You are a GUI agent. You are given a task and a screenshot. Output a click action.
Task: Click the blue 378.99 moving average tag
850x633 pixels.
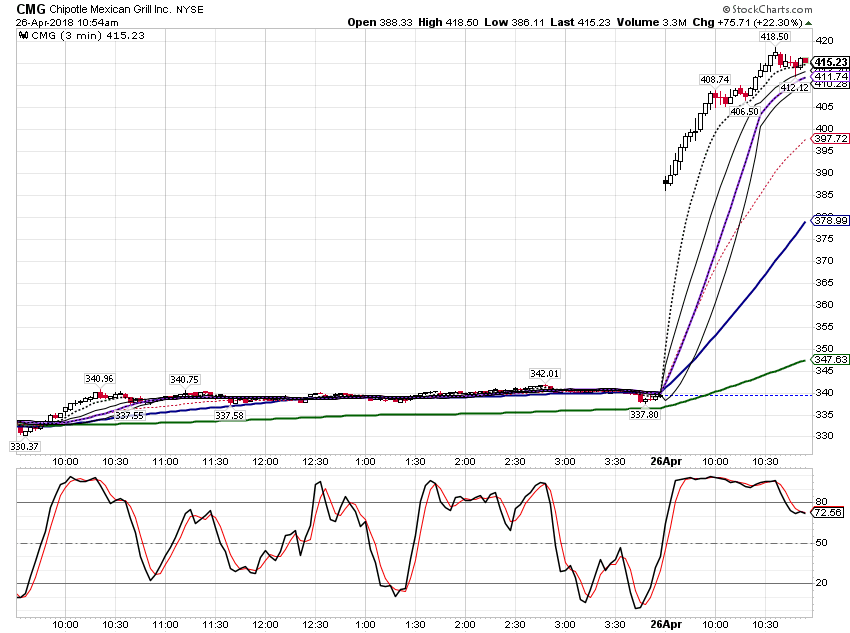pos(830,221)
